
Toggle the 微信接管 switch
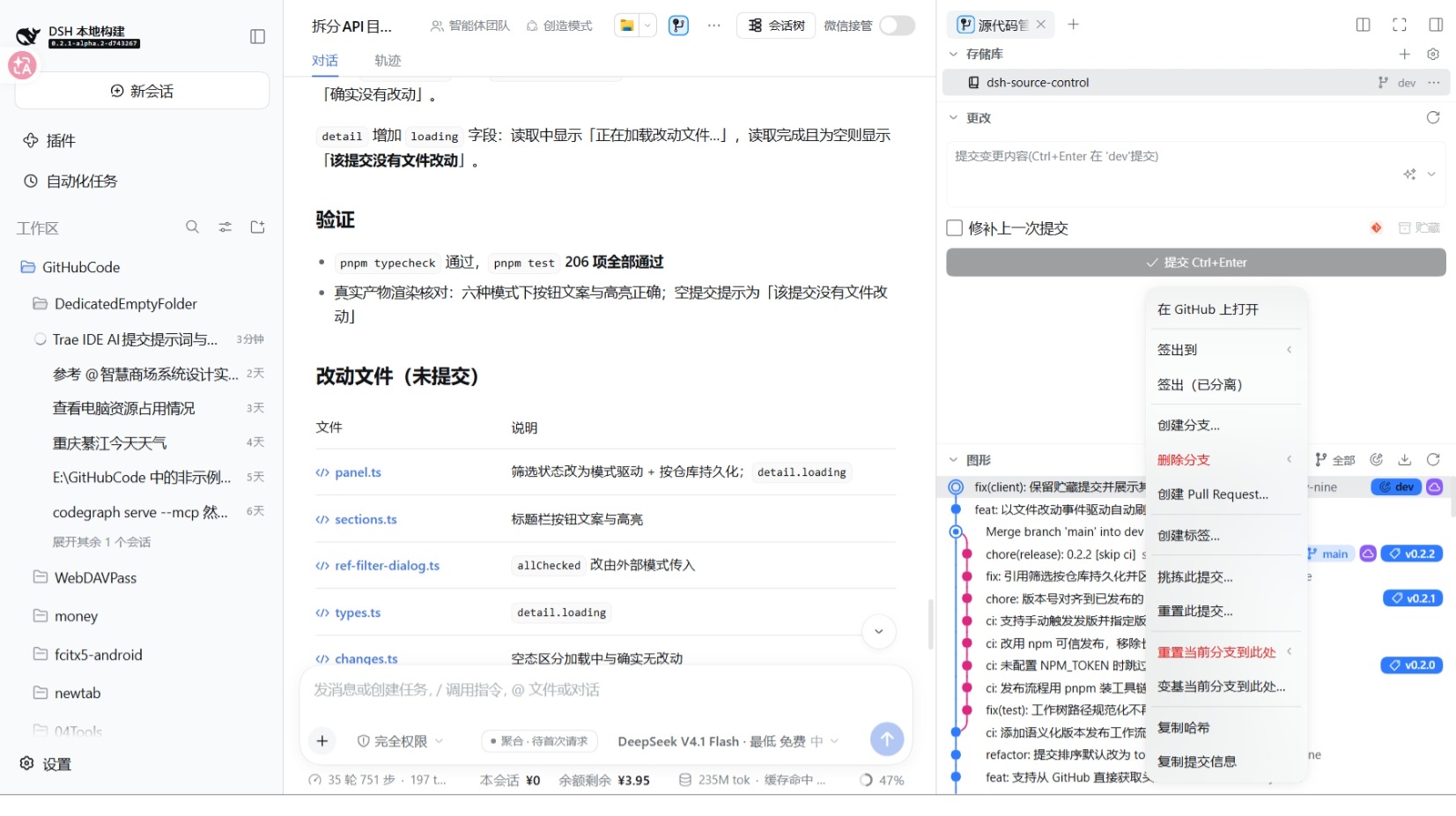point(897,26)
